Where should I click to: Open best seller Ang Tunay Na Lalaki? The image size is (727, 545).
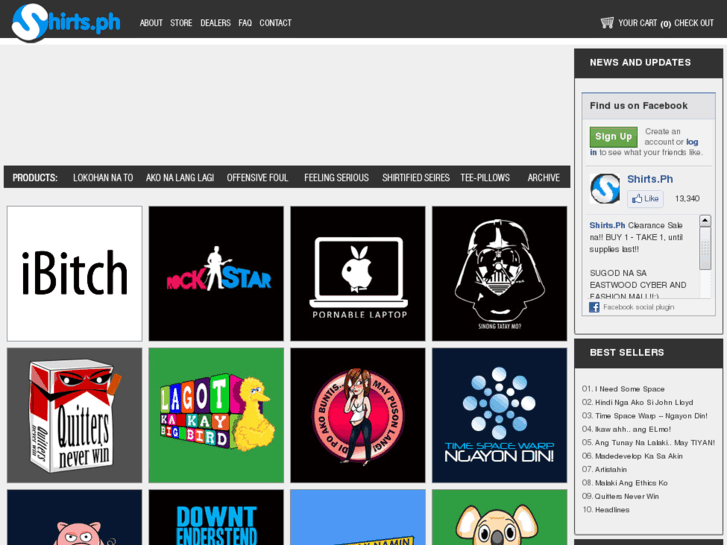655,443
